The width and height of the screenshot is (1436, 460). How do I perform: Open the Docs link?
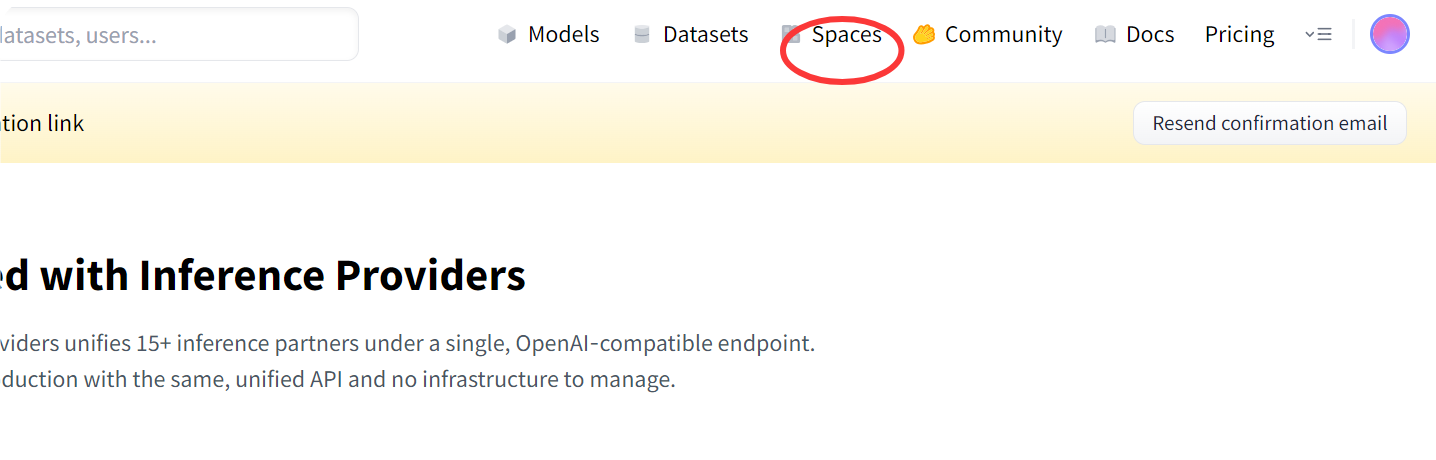pos(1150,35)
